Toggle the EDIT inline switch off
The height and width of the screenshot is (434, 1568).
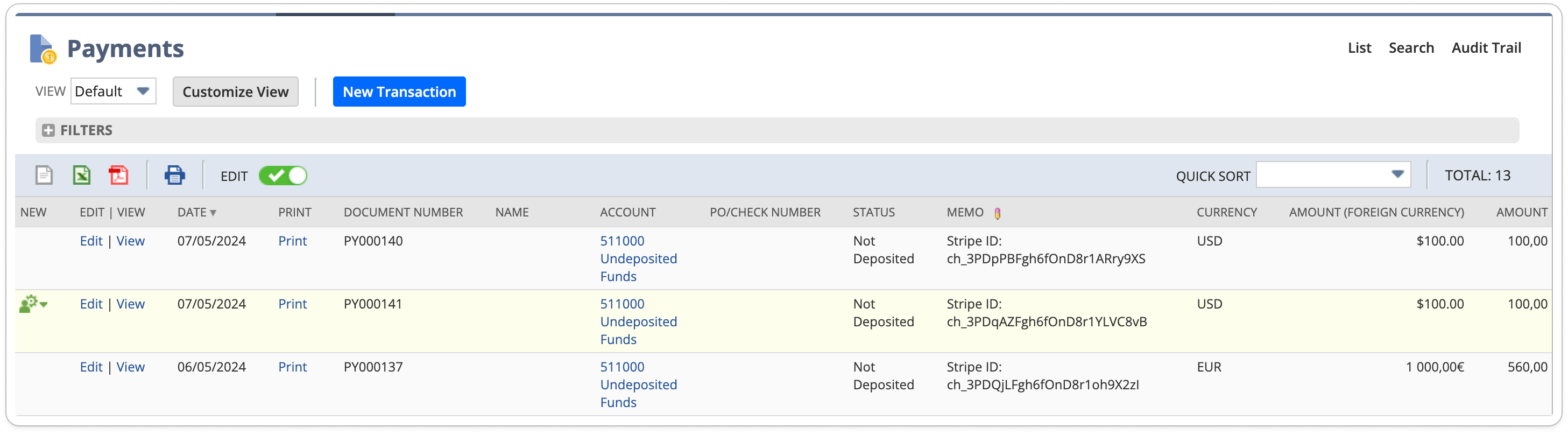(283, 176)
